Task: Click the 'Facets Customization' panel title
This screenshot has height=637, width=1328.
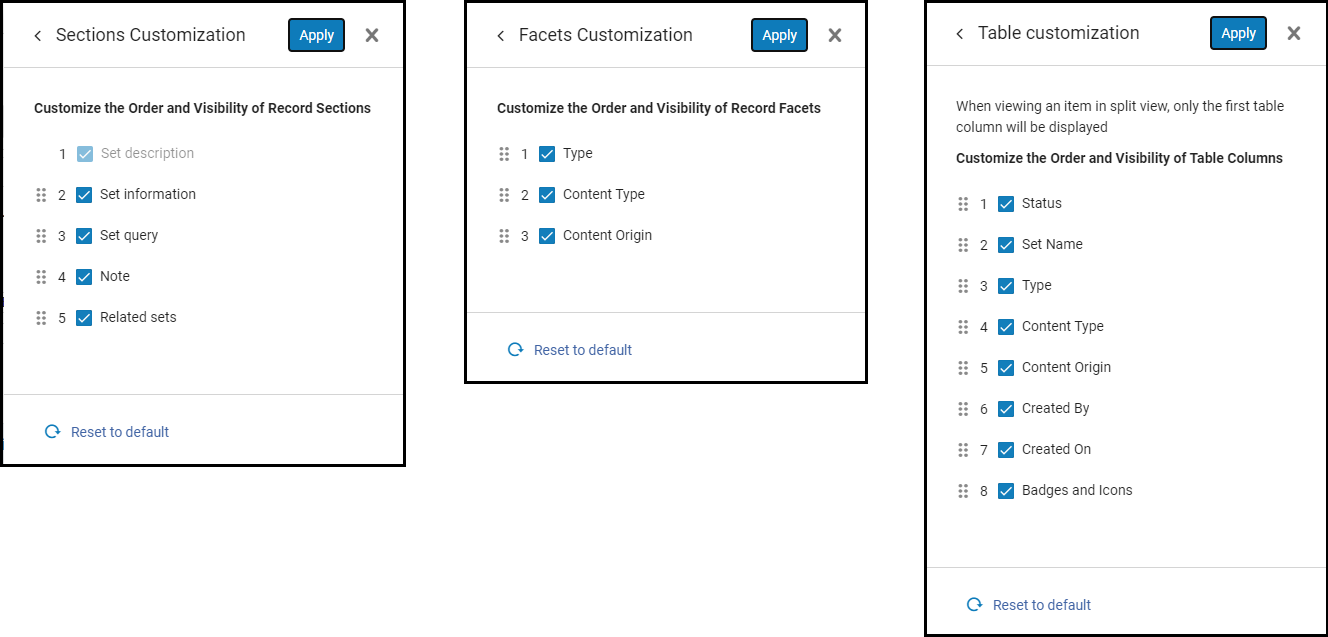Action: coord(605,35)
